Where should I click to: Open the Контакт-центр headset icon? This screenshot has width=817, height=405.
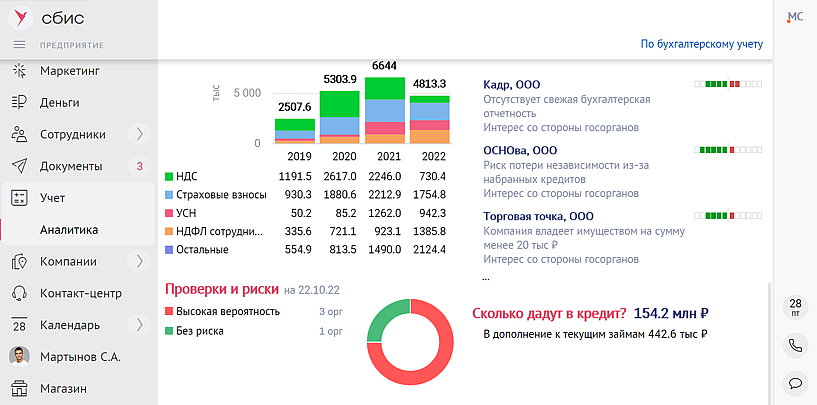pos(18,294)
